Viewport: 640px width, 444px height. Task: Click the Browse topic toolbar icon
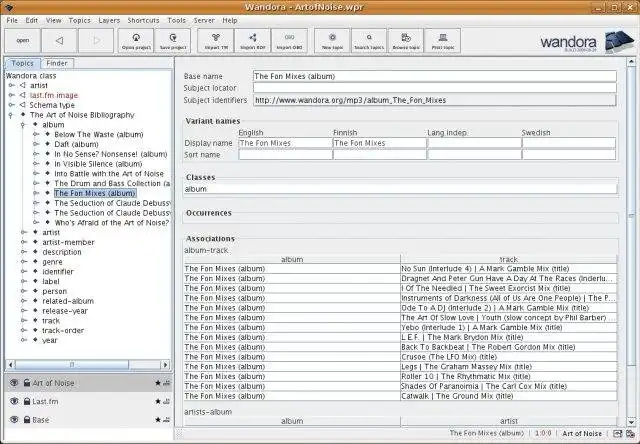tap(406, 41)
